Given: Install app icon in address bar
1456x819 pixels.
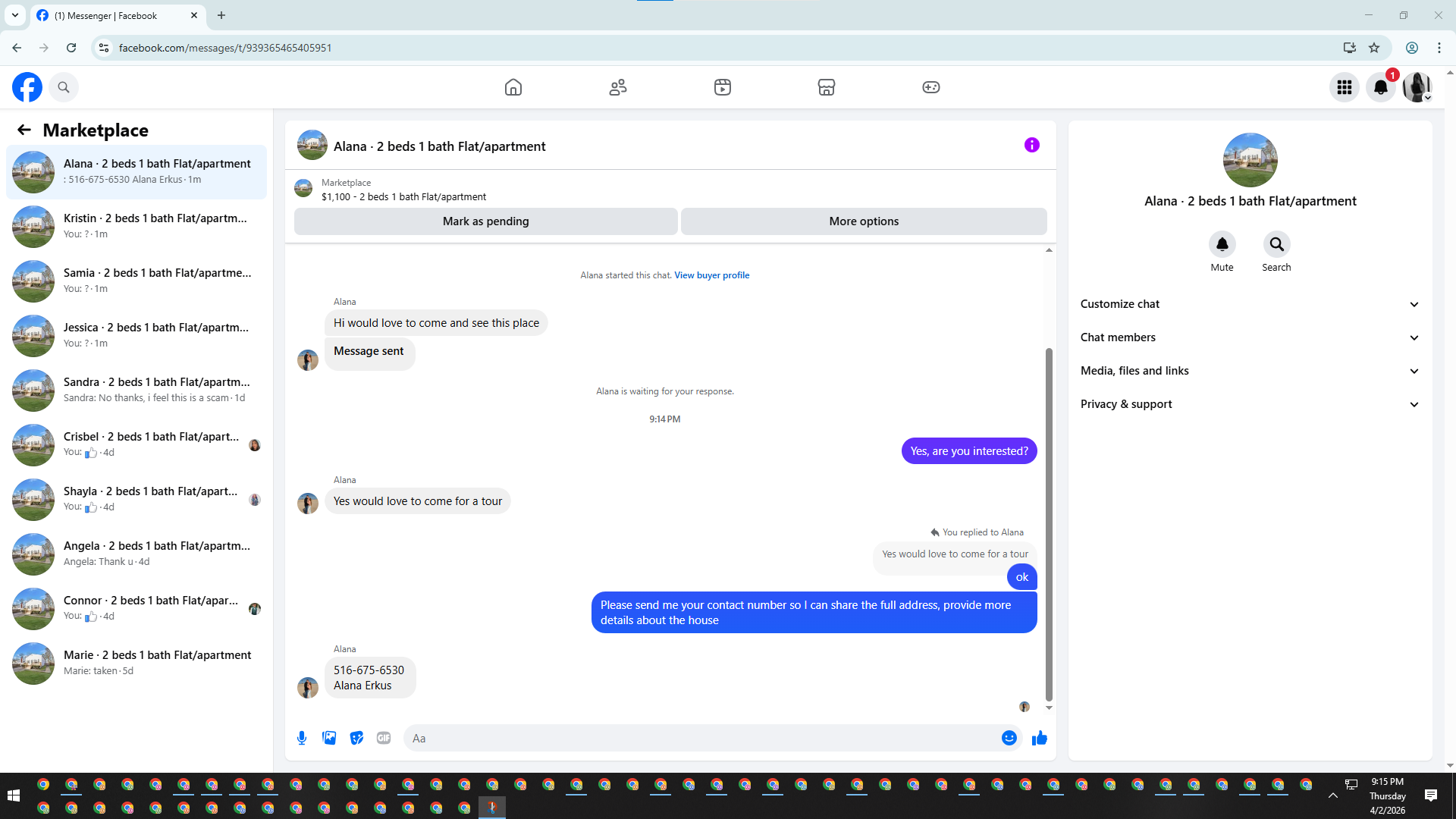Looking at the screenshot, I should coord(1349,48).
